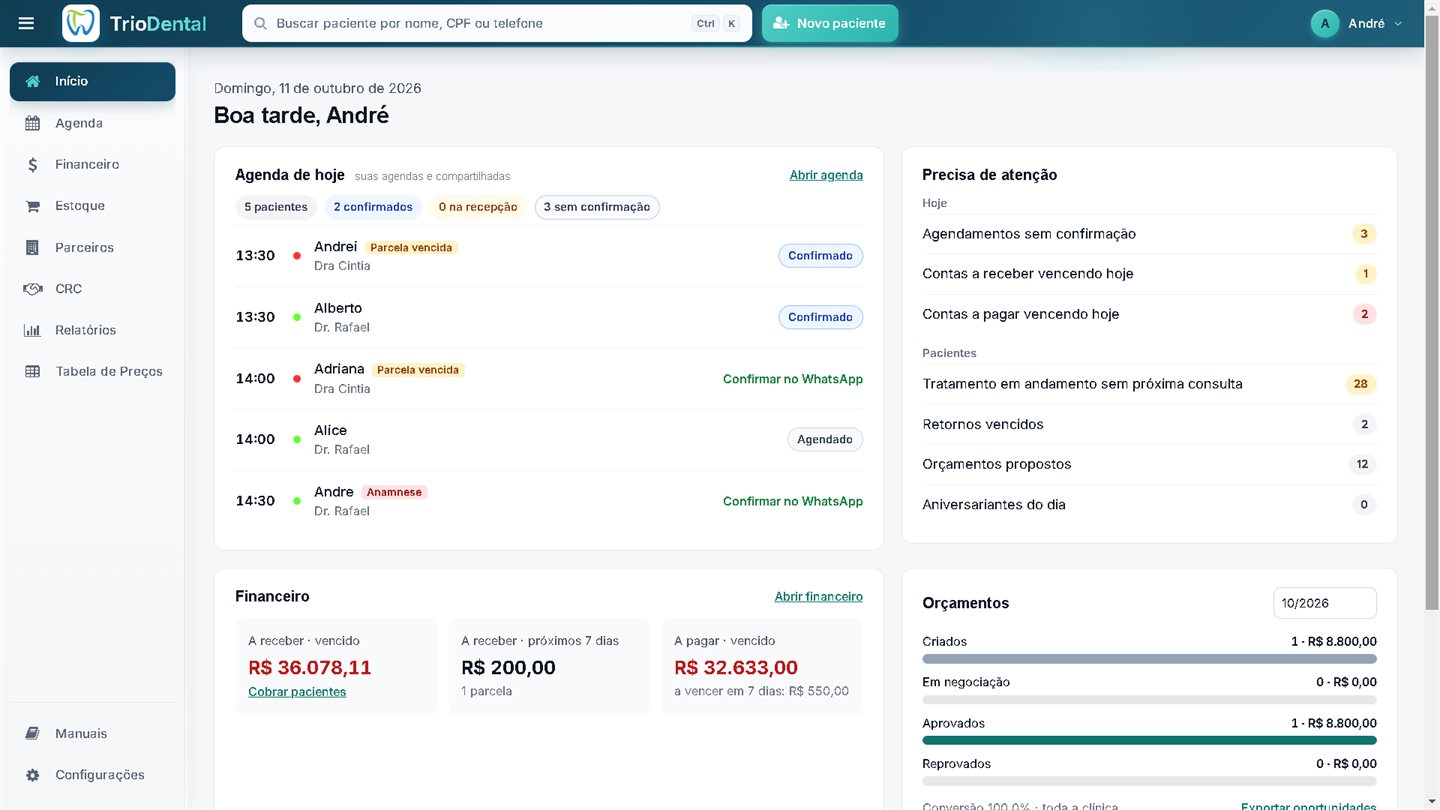Open the 10/2026 month picker
This screenshot has width=1440, height=810.
click(1324, 603)
